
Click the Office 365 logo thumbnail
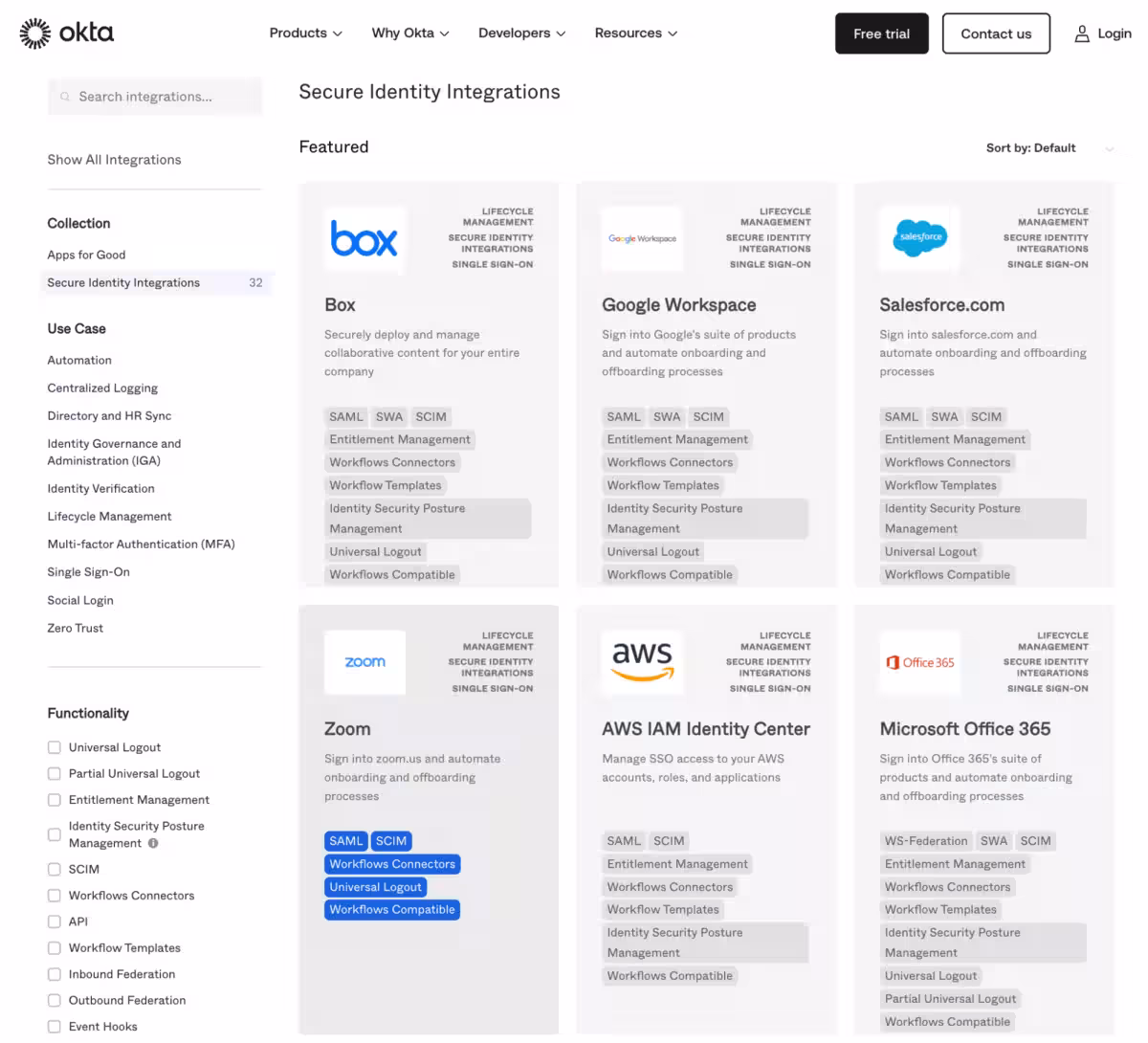919,662
